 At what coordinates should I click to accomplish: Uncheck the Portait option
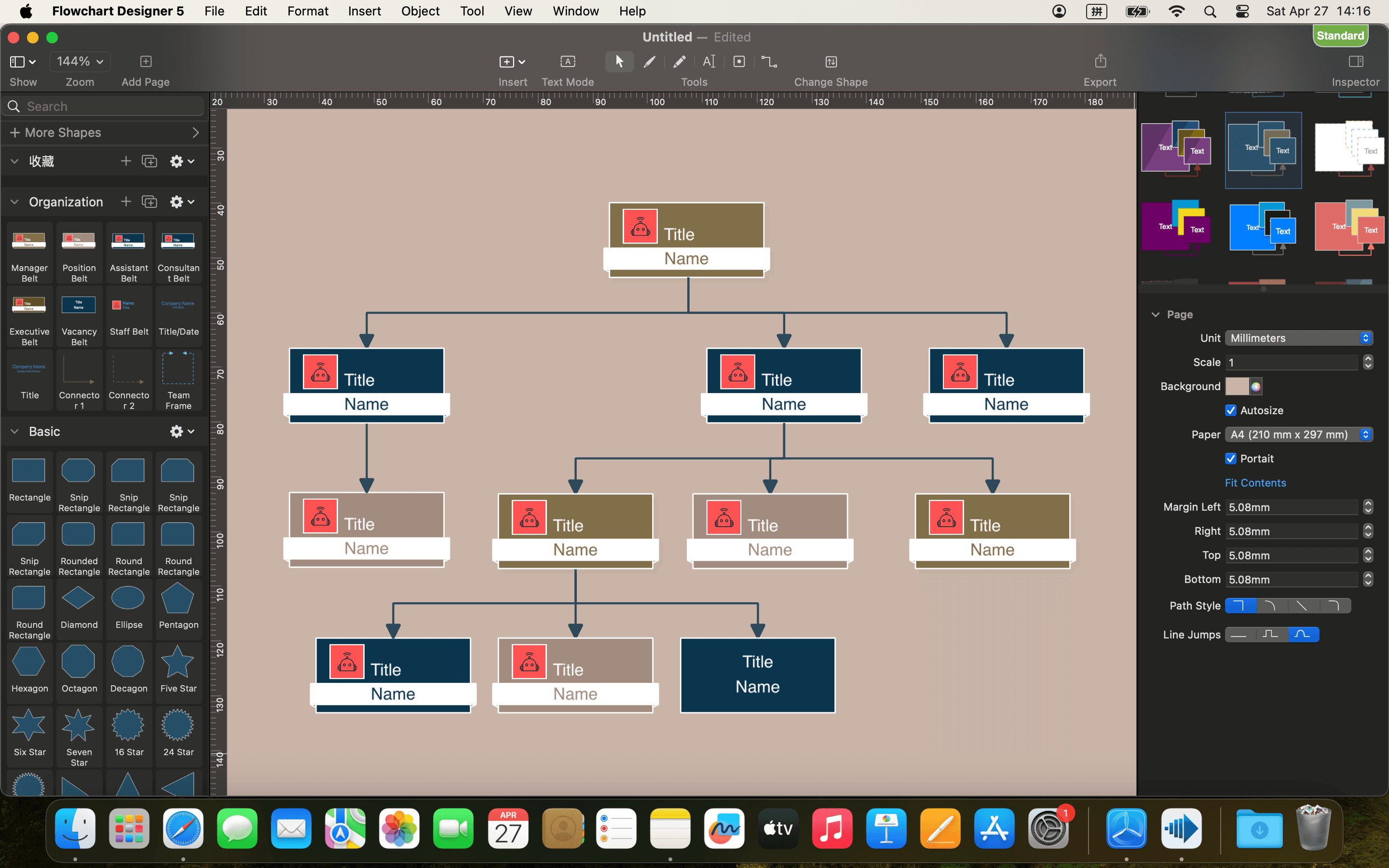coord(1231,458)
